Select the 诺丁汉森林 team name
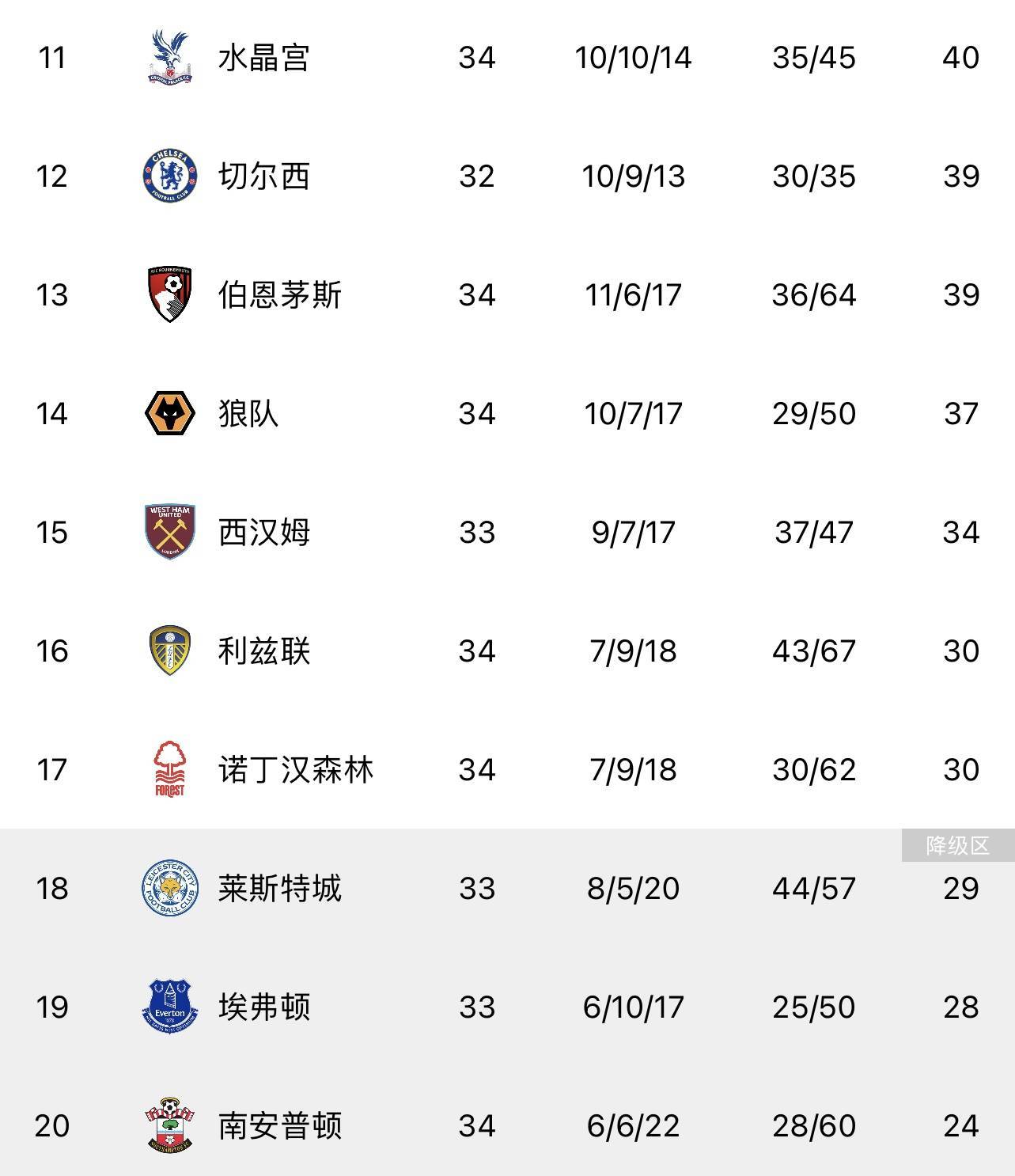 [x=295, y=770]
